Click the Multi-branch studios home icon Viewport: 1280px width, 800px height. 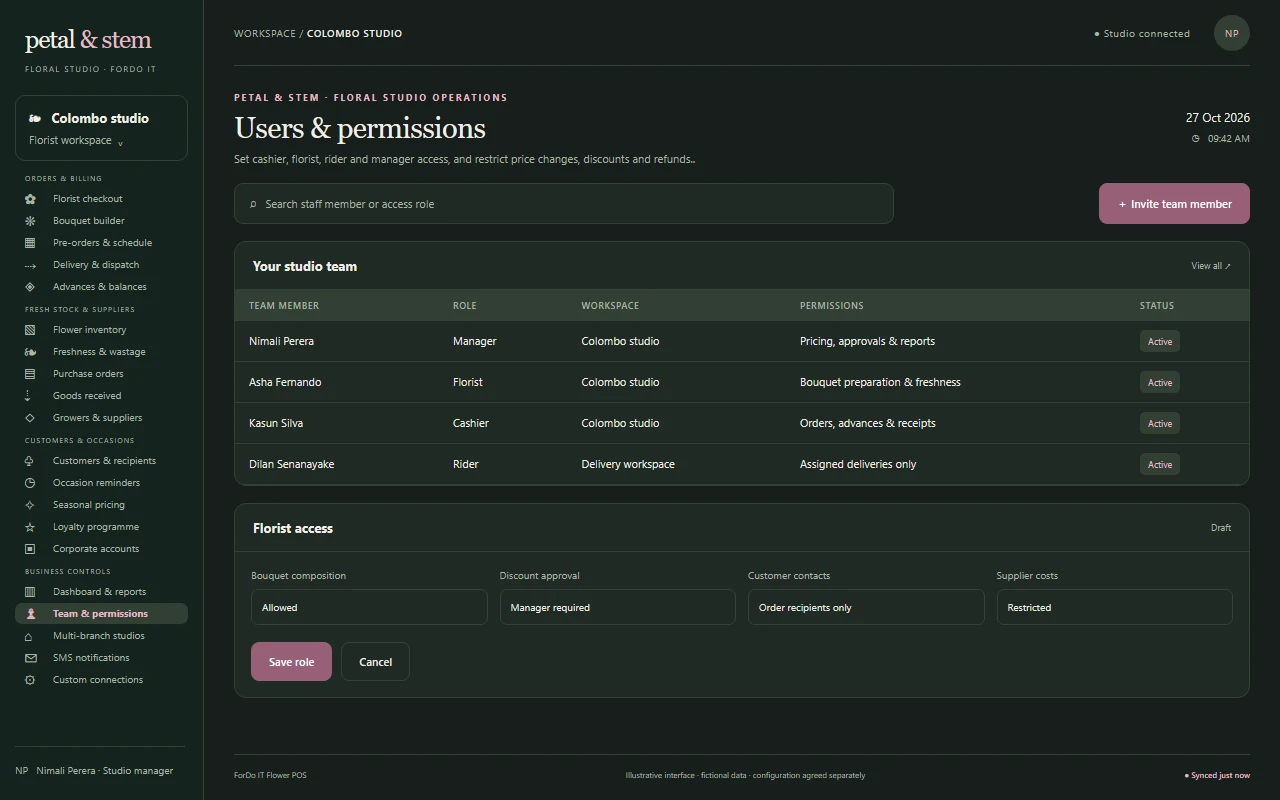pyautogui.click(x=30, y=636)
